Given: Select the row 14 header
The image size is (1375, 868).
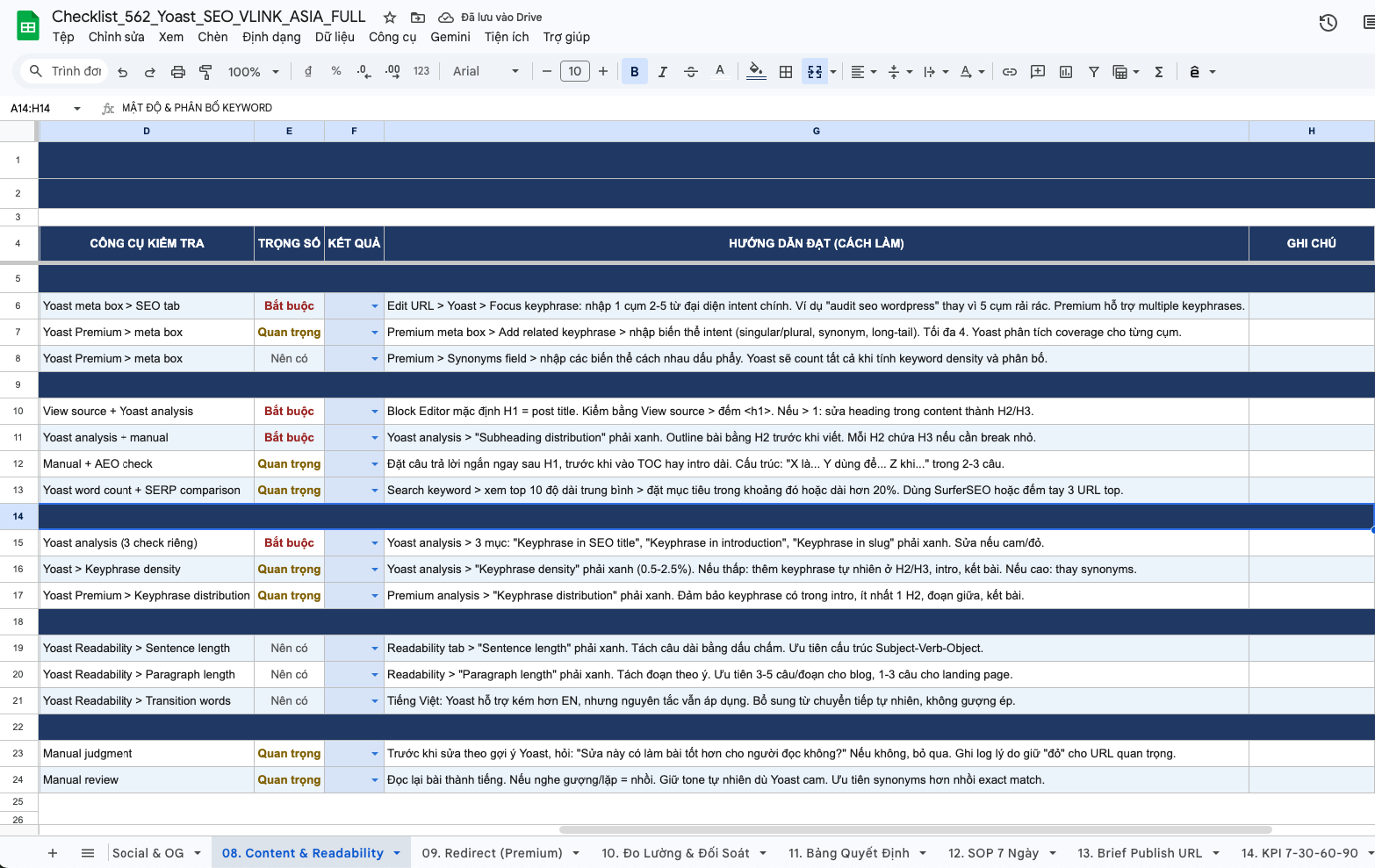Looking at the screenshot, I should tap(18, 516).
